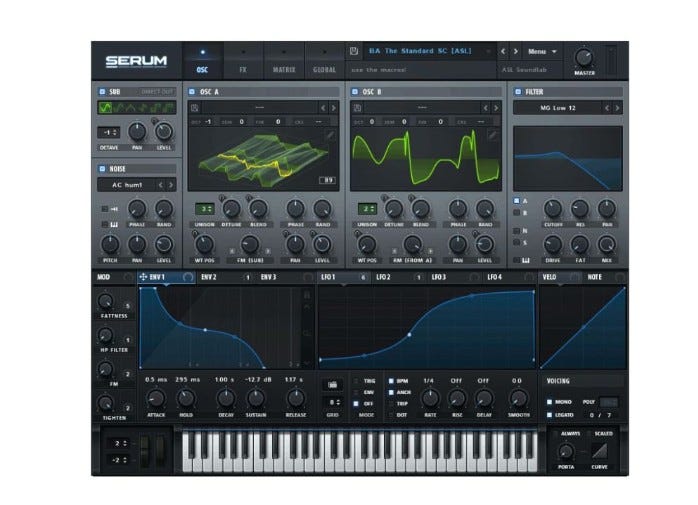Click the filter CUTOFF knob
The image size is (698, 505).
click(553, 208)
